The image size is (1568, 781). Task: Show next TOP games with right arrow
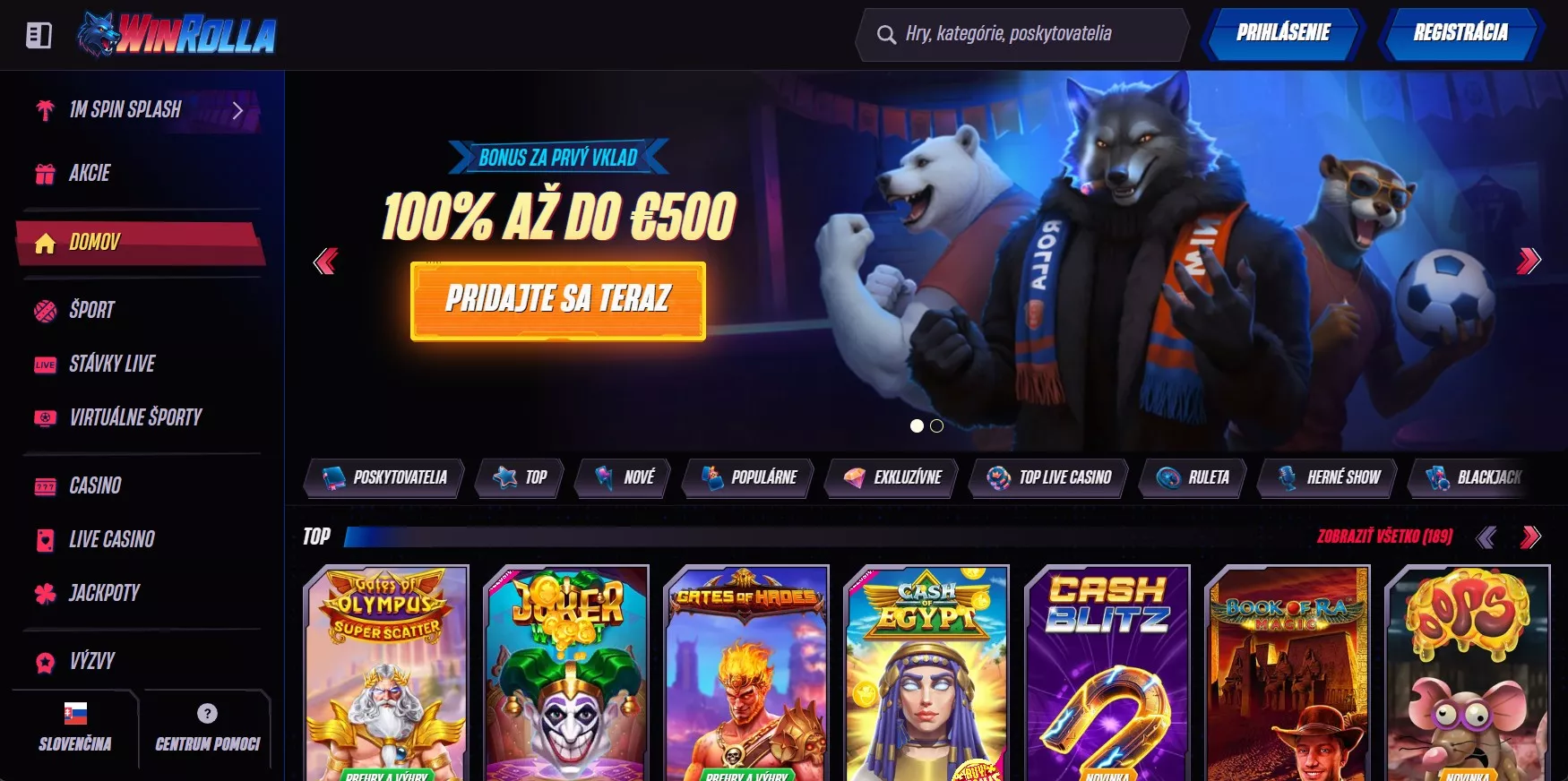[x=1530, y=536]
